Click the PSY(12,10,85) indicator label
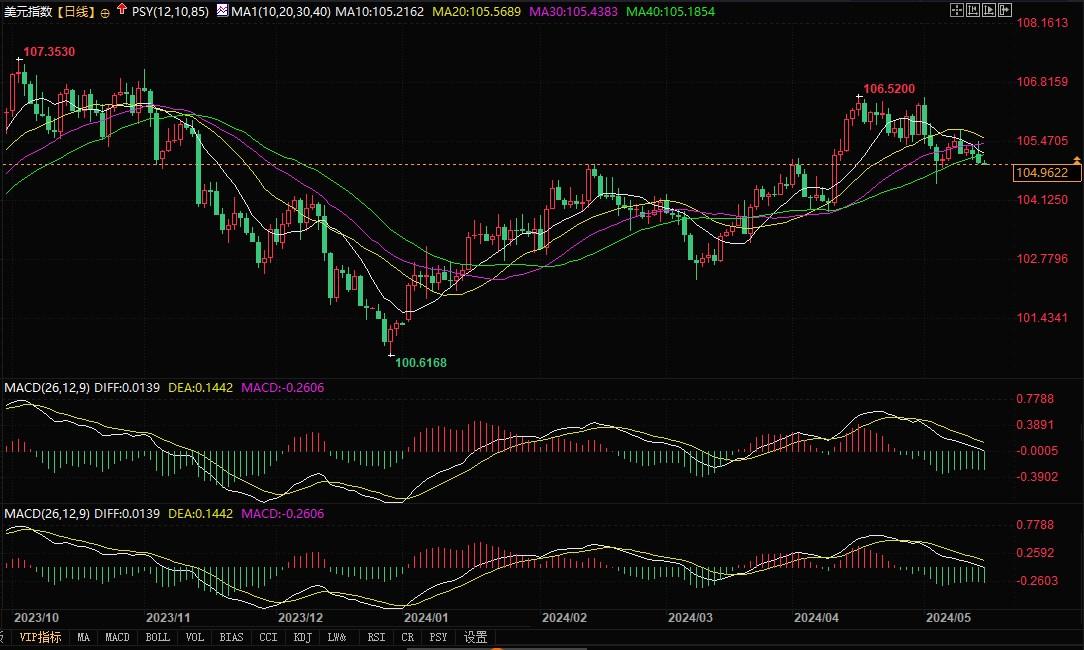 click(x=169, y=12)
